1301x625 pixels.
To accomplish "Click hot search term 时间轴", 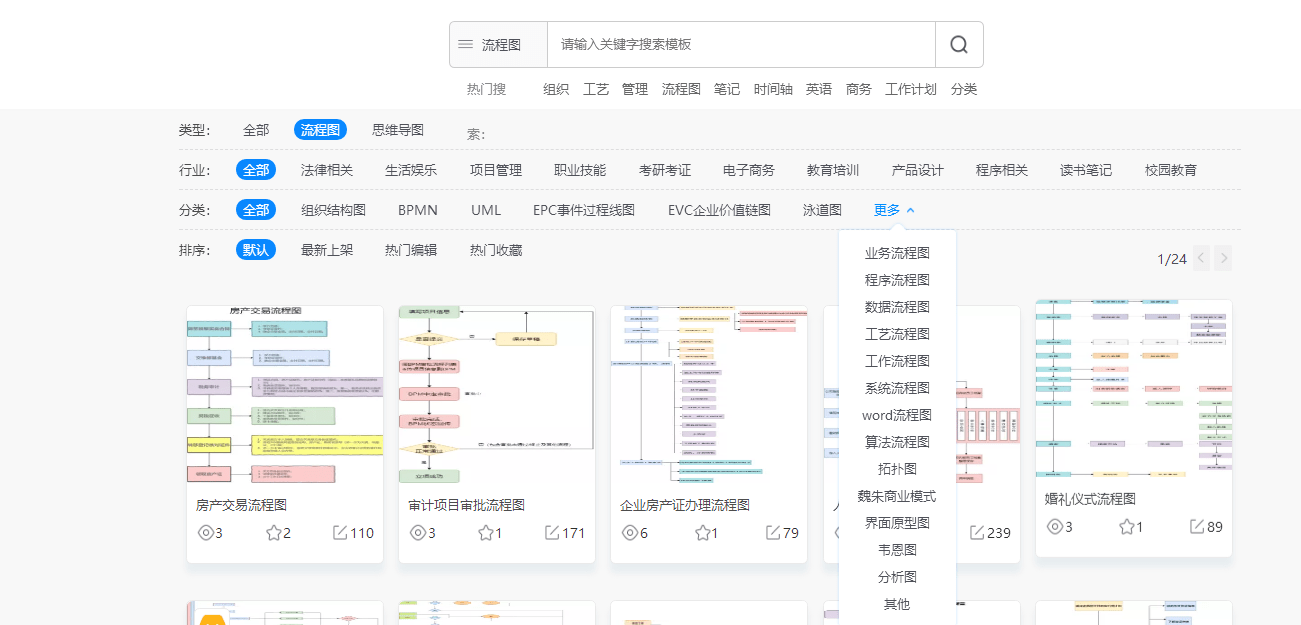I will pos(773,89).
